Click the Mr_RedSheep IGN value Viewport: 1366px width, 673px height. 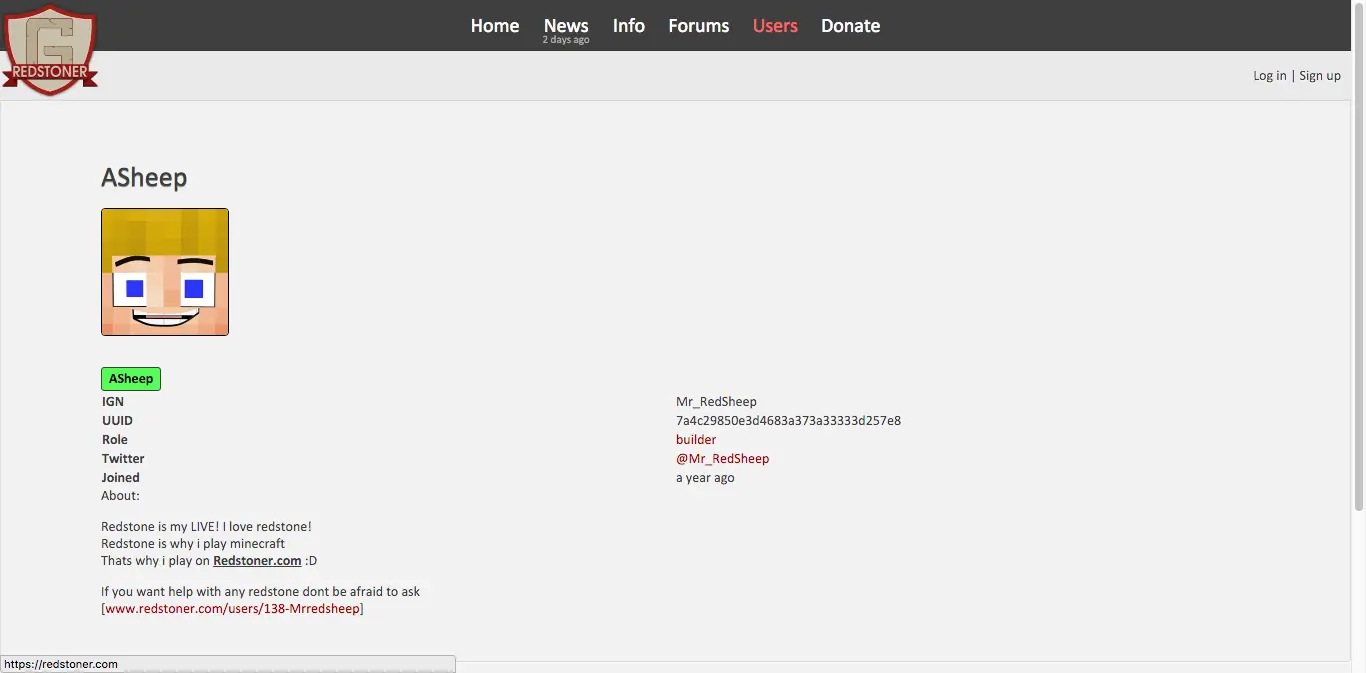click(716, 402)
